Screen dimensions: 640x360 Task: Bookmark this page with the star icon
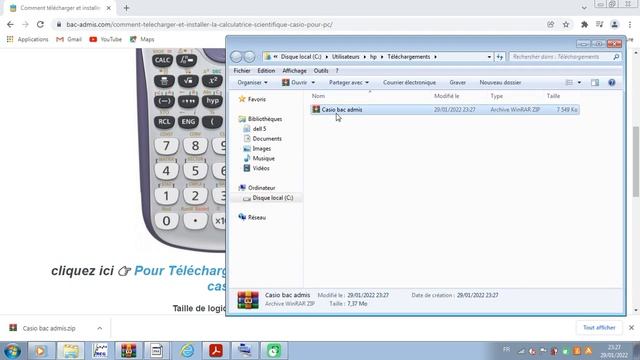click(566, 24)
